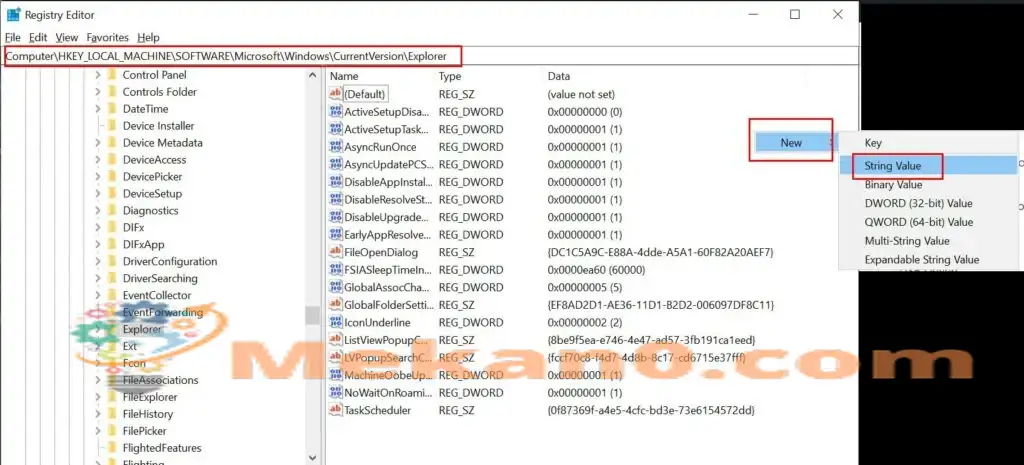Click the FileHistory folder icon
The height and width of the screenshot is (465, 1024).
[x=111, y=414]
